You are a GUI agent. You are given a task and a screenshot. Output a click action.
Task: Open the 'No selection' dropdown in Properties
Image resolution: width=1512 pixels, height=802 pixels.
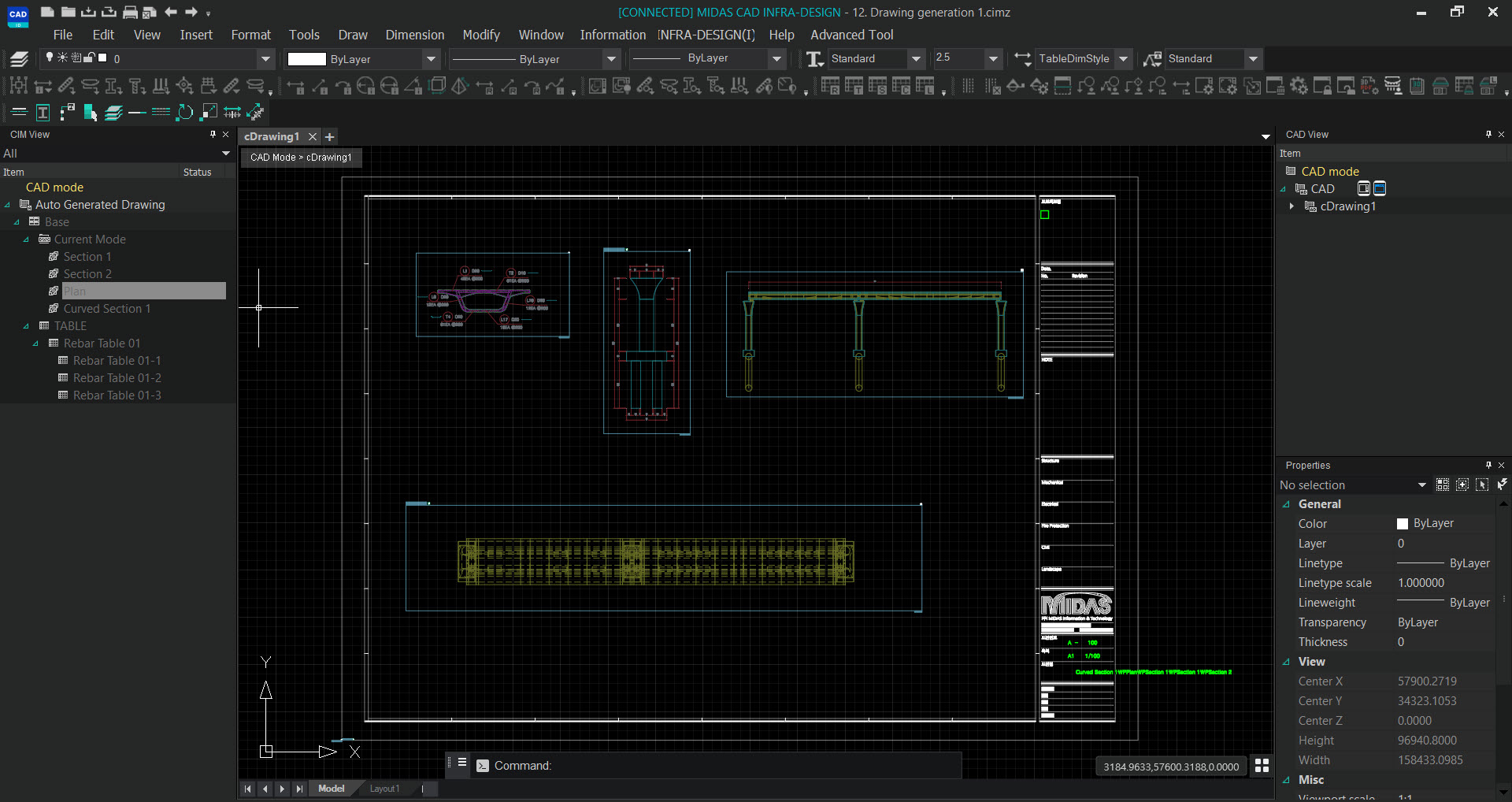[1421, 485]
